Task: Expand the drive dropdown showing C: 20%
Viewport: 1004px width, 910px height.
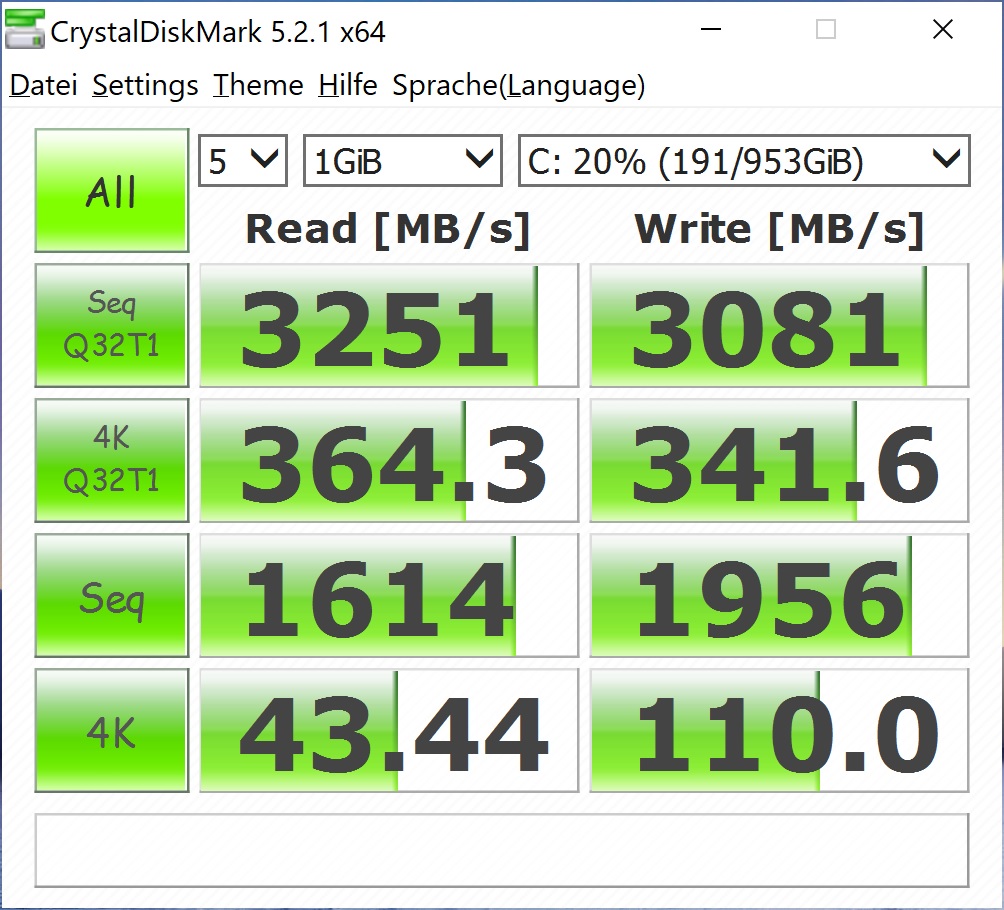Action: click(744, 161)
